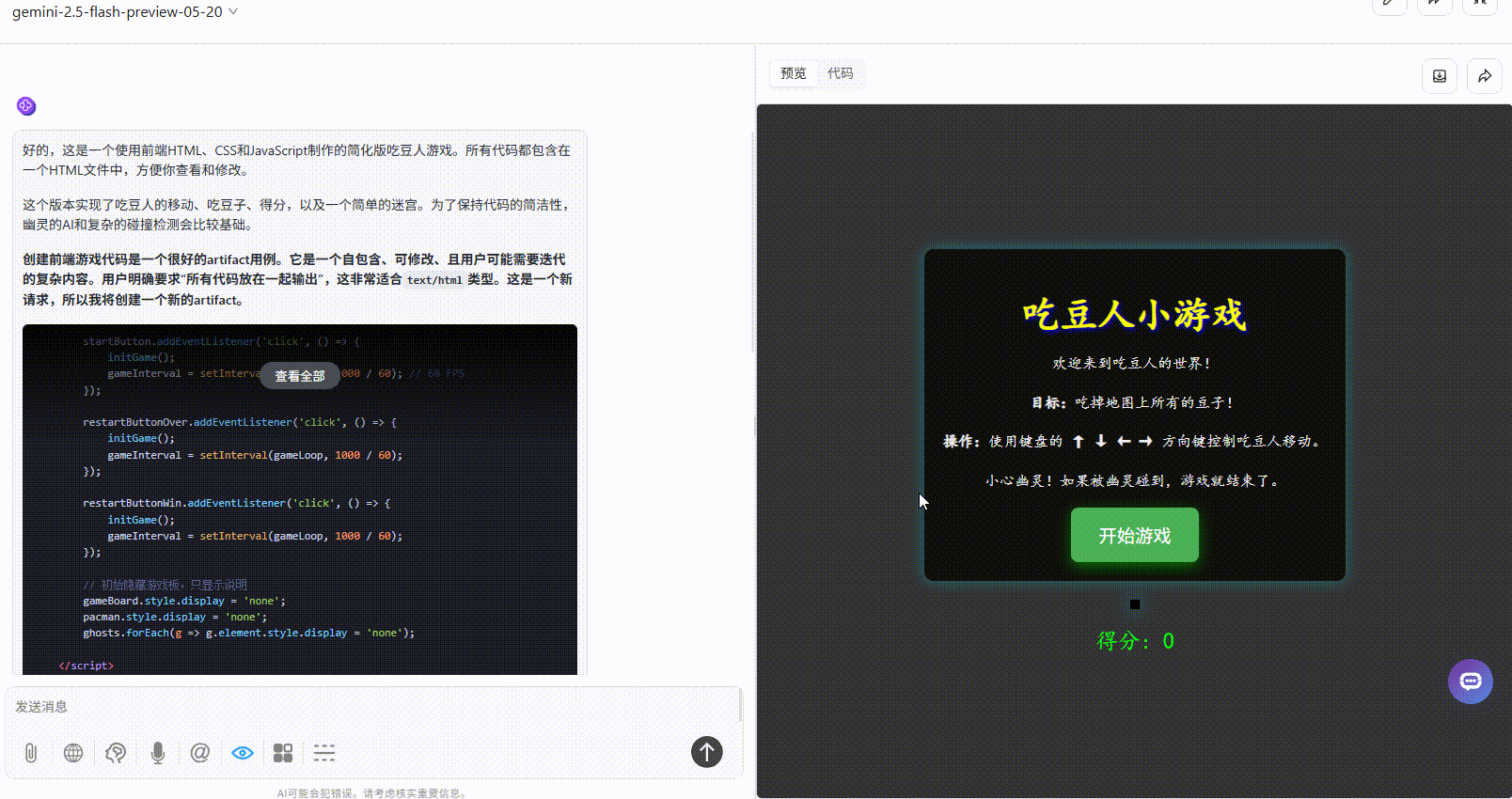Click the gameBoard.style.display code line
The image size is (1512, 799).
[184, 601]
